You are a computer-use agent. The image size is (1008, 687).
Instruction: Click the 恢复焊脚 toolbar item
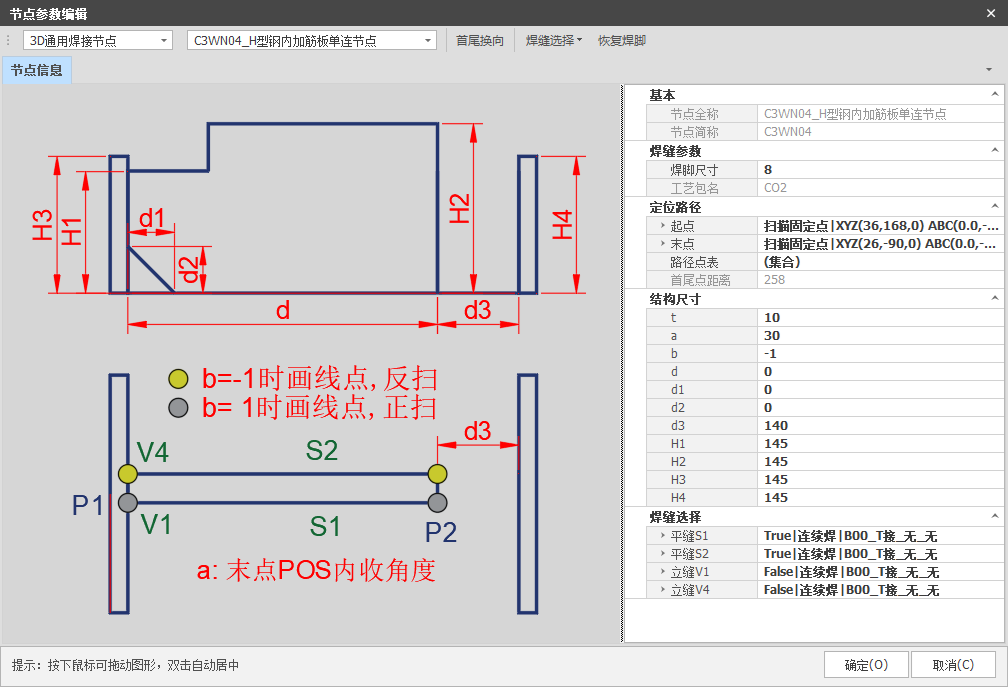click(x=622, y=40)
